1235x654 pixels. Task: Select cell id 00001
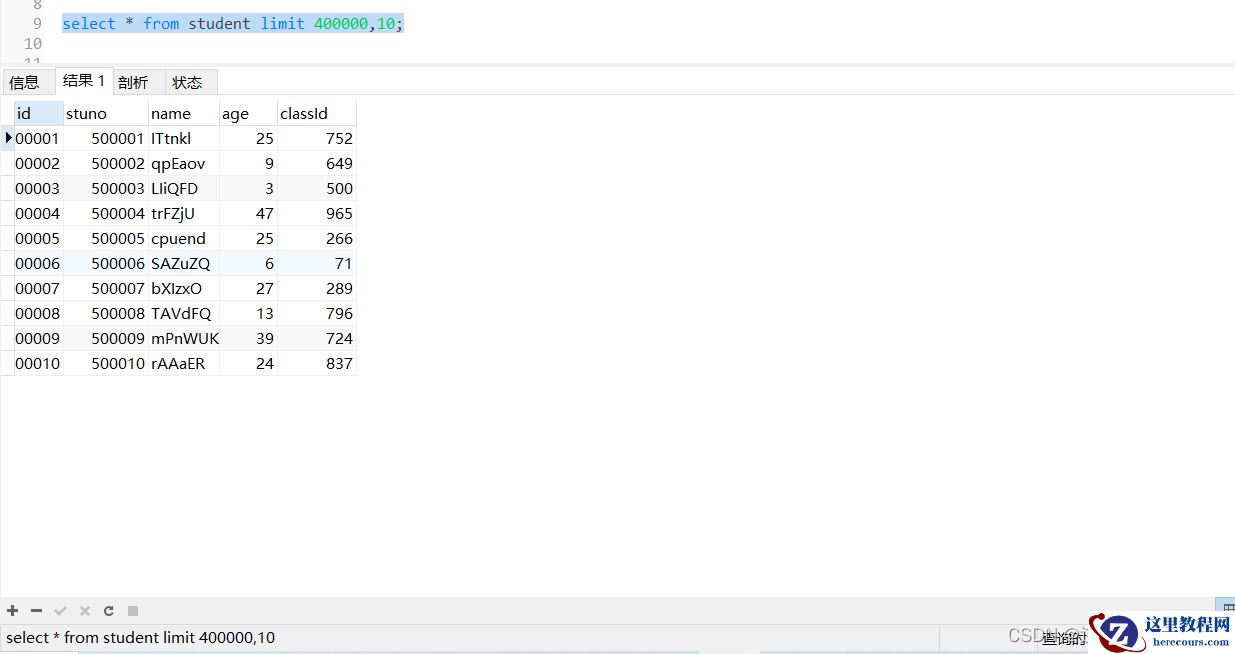click(39, 138)
